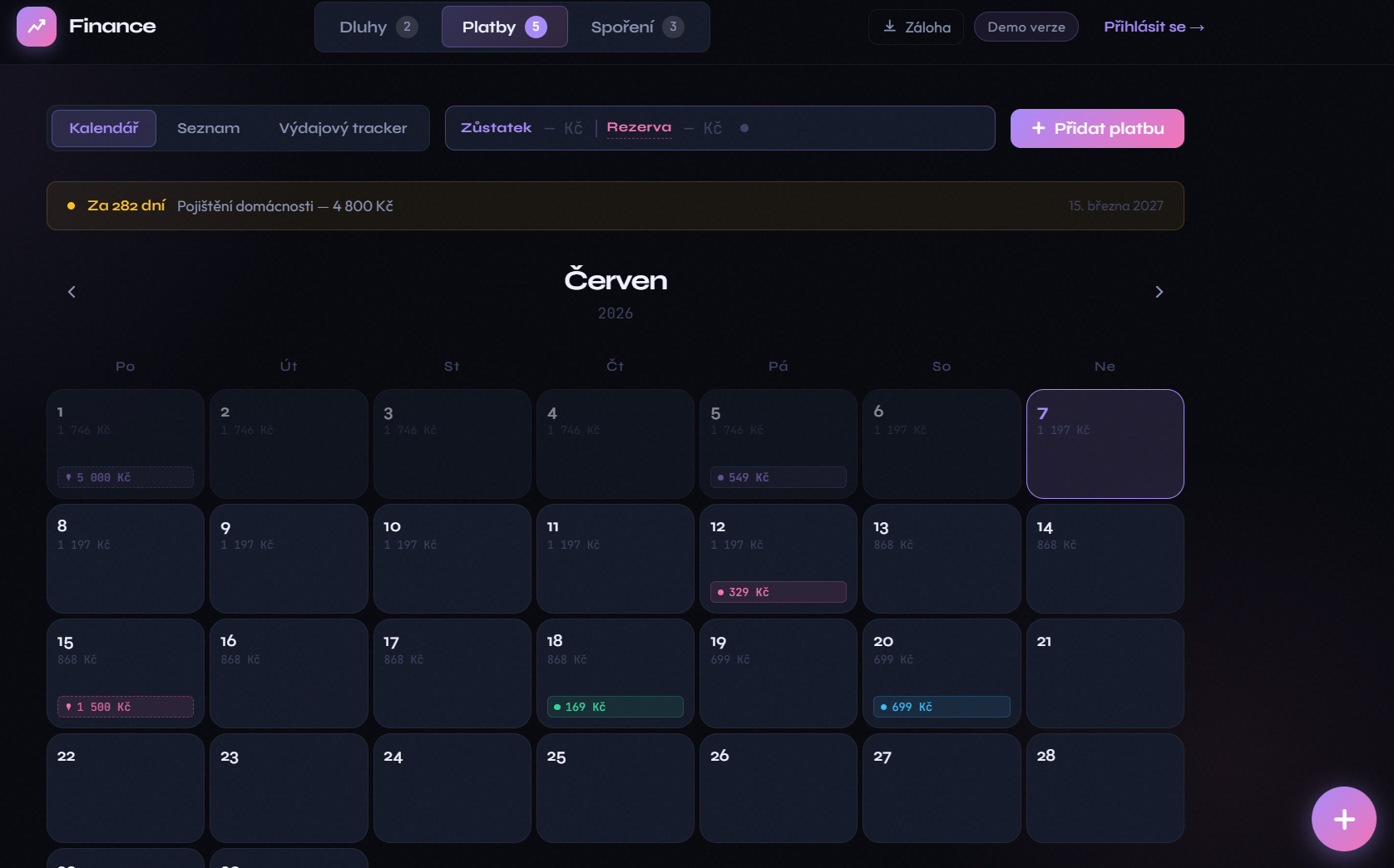Screen dimensions: 1394x868
Task: Open the 549 Kč payment on June 5
Action: click(779, 477)
